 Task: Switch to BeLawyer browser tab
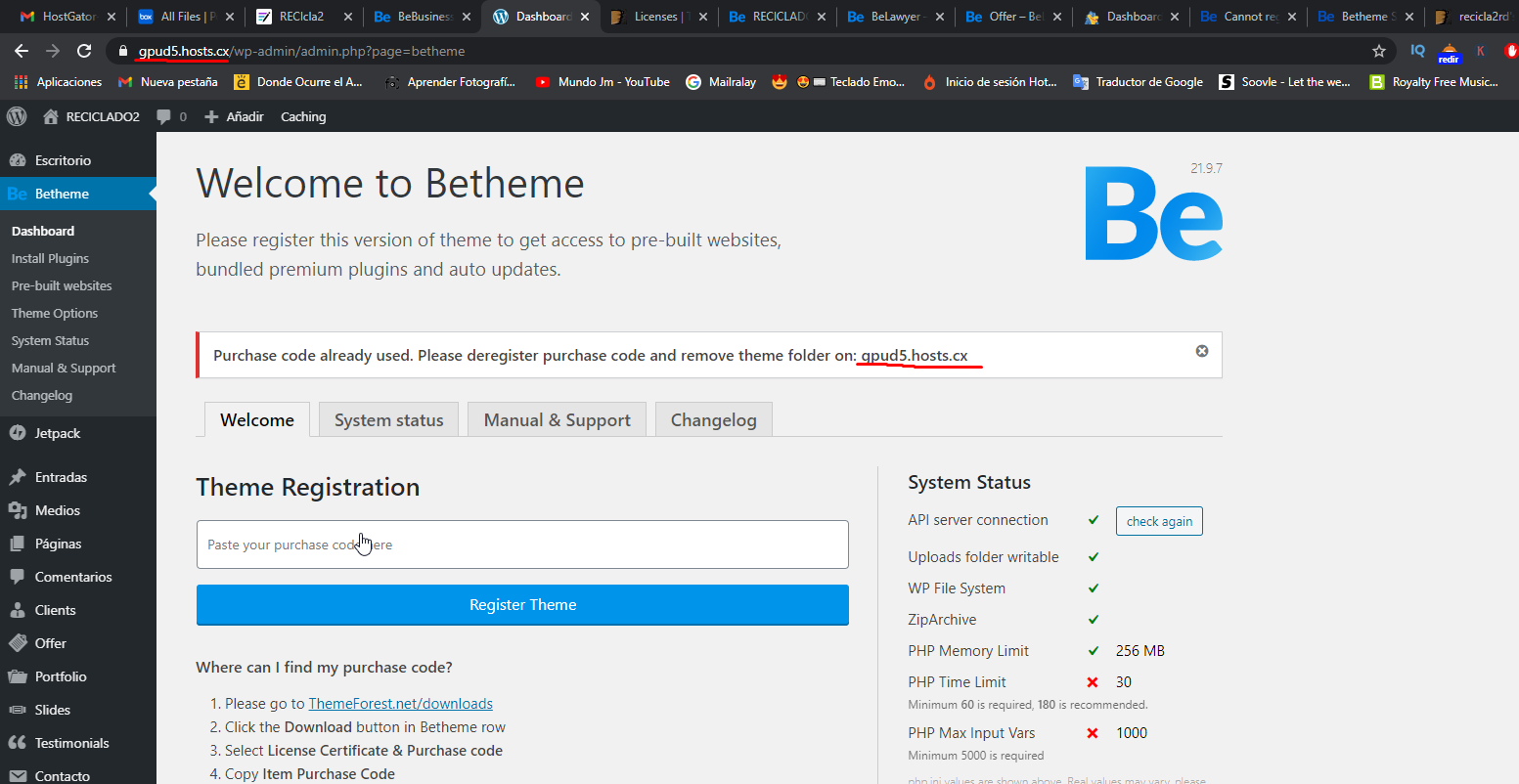(x=895, y=17)
